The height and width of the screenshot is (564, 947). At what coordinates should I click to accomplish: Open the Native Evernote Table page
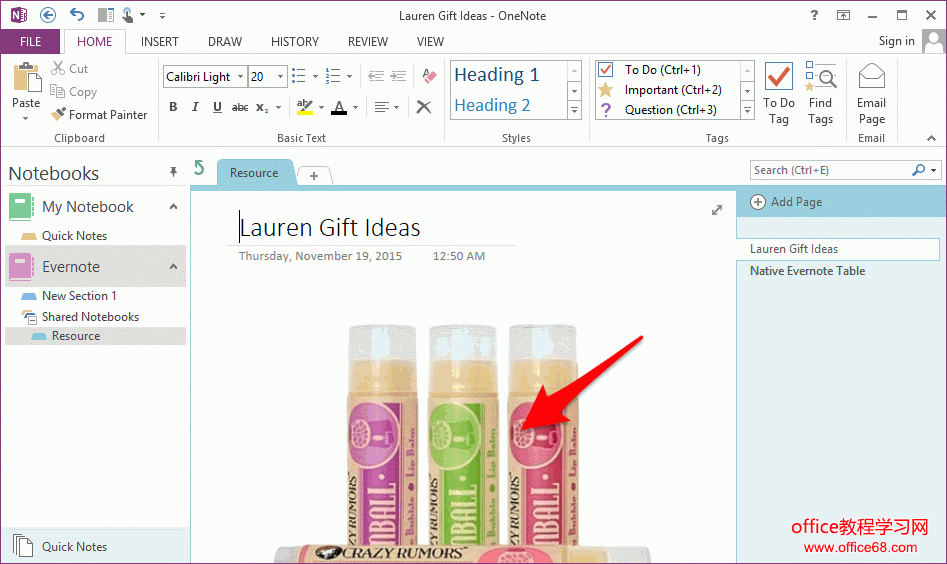click(x=807, y=271)
